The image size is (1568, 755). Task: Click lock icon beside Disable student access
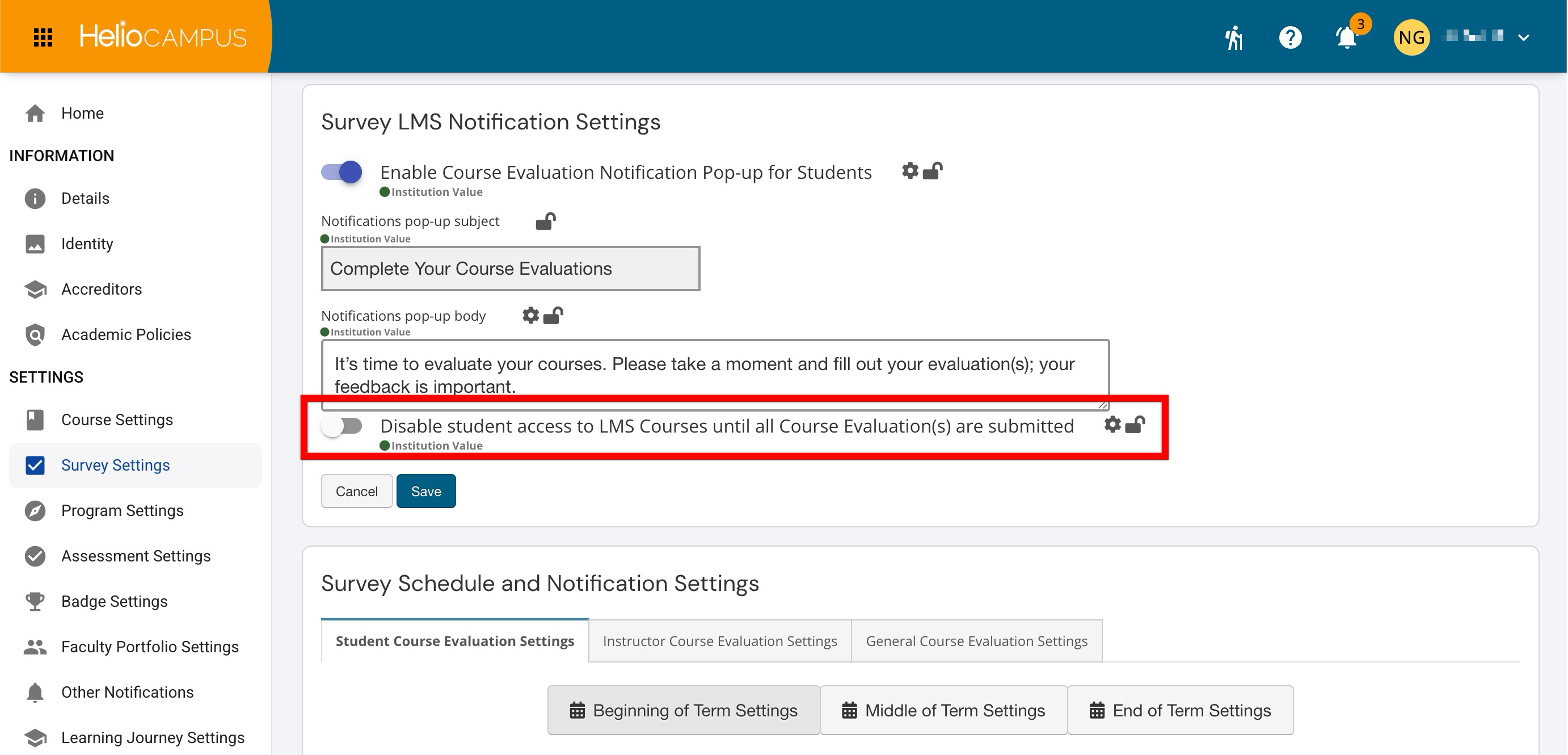point(1135,425)
